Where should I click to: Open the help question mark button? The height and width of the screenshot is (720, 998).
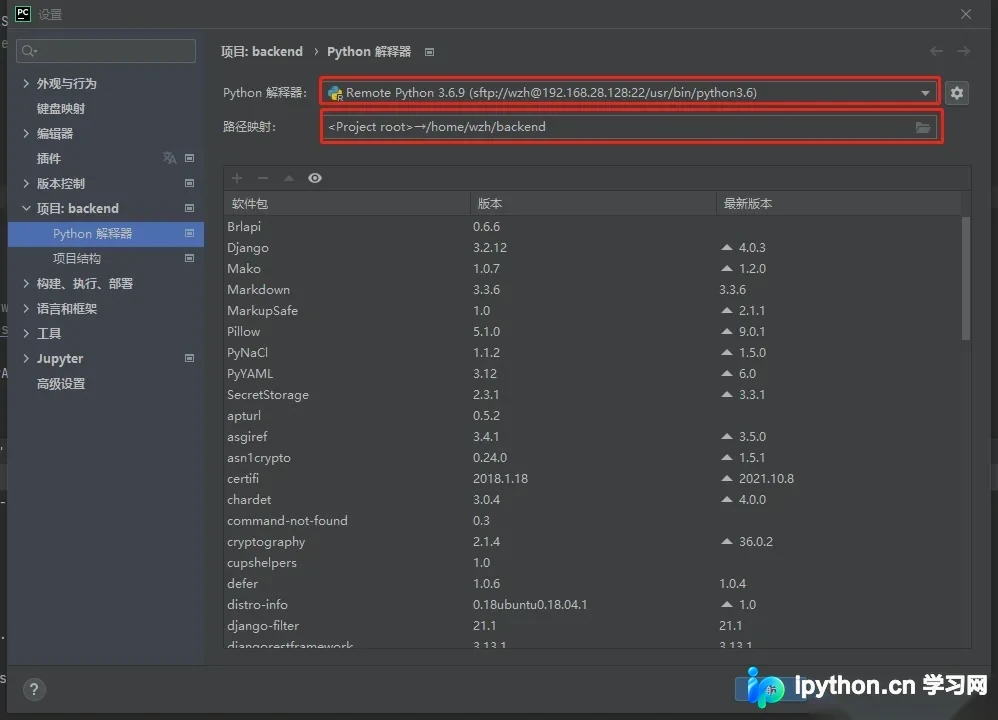[34, 689]
